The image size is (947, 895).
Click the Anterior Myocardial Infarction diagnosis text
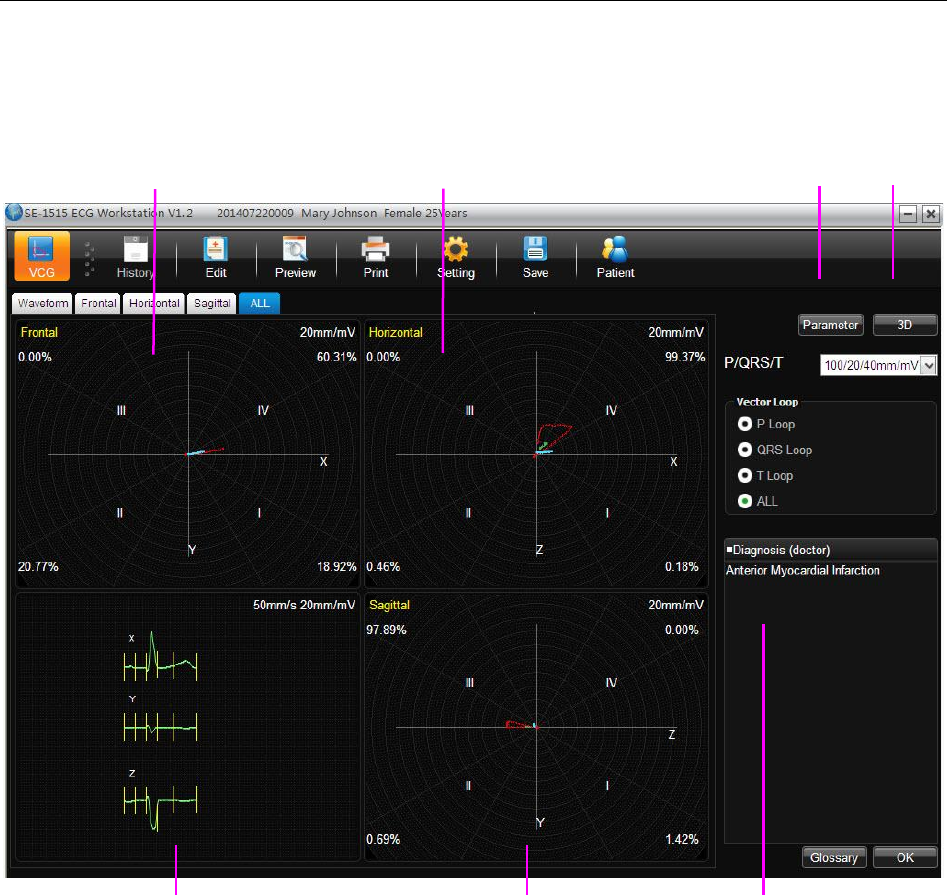click(x=803, y=571)
